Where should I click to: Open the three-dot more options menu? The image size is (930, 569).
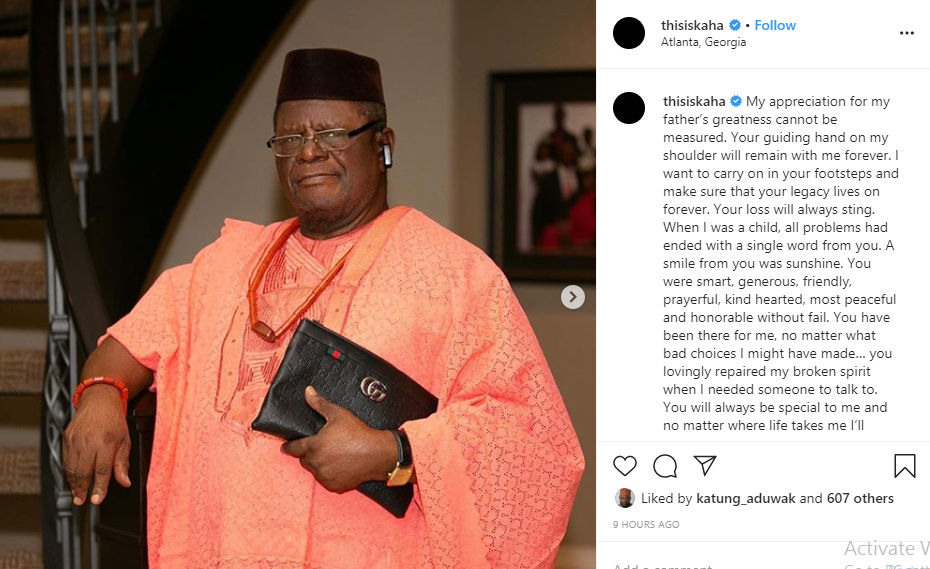pos(907,33)
